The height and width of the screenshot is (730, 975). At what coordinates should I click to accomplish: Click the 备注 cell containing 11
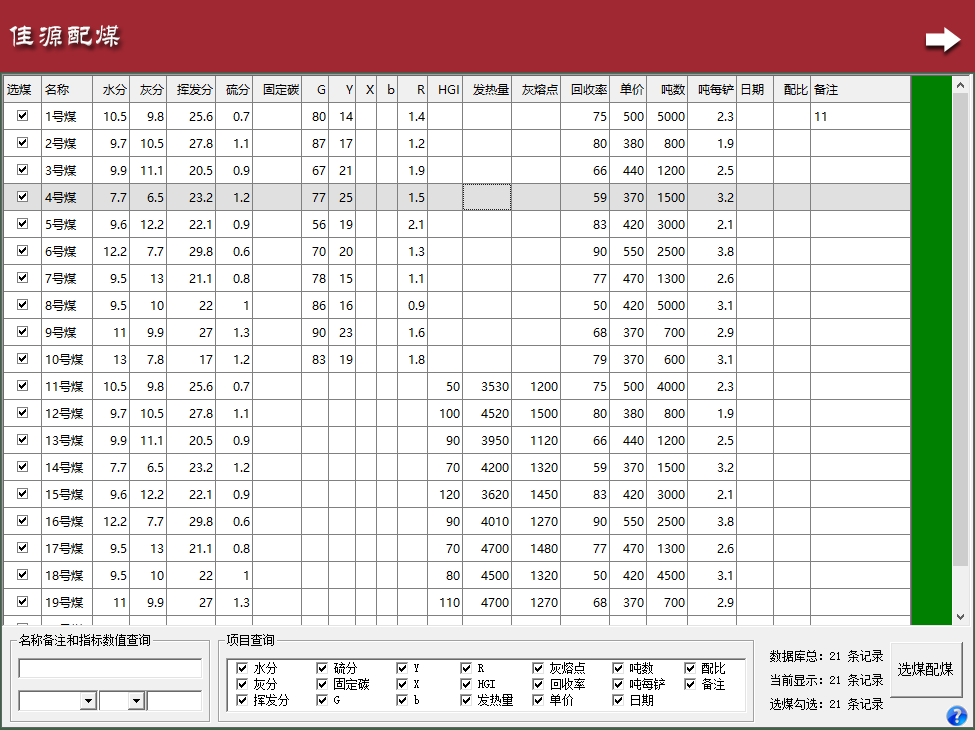click(861, 116)
